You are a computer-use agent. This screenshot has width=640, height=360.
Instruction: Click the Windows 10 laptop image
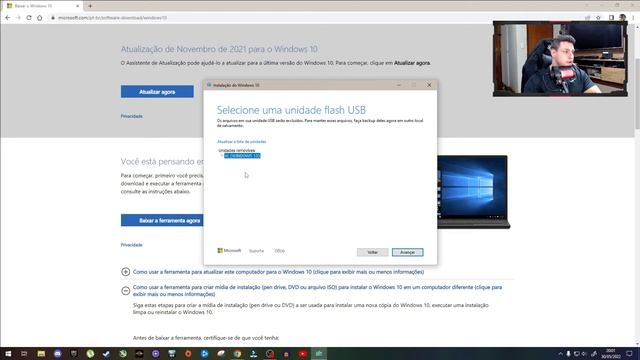click(473, 192)
